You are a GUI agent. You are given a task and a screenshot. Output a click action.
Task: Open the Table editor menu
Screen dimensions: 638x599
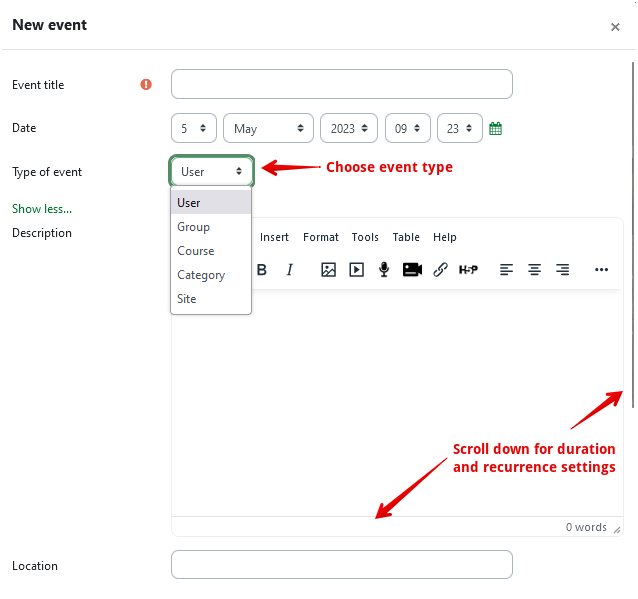click(x=406, y=237)
